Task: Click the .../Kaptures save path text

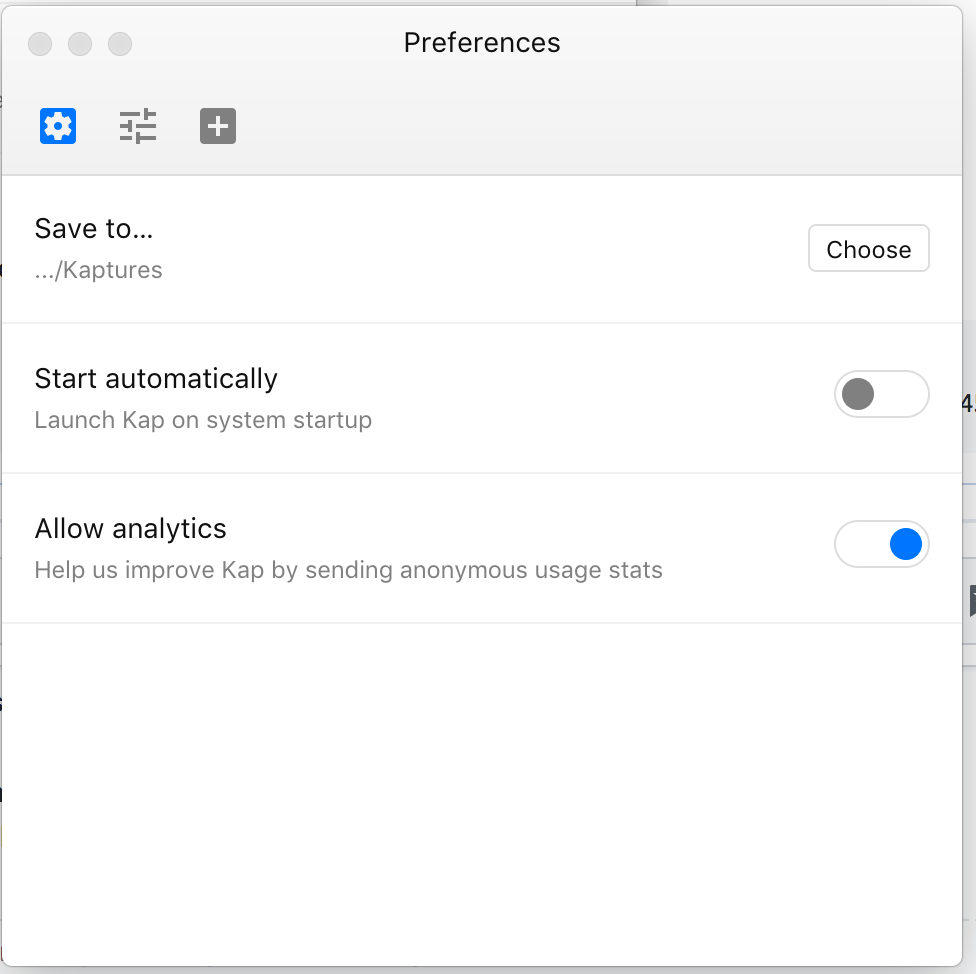Action: pyautogui.click(x=98, y=270)
